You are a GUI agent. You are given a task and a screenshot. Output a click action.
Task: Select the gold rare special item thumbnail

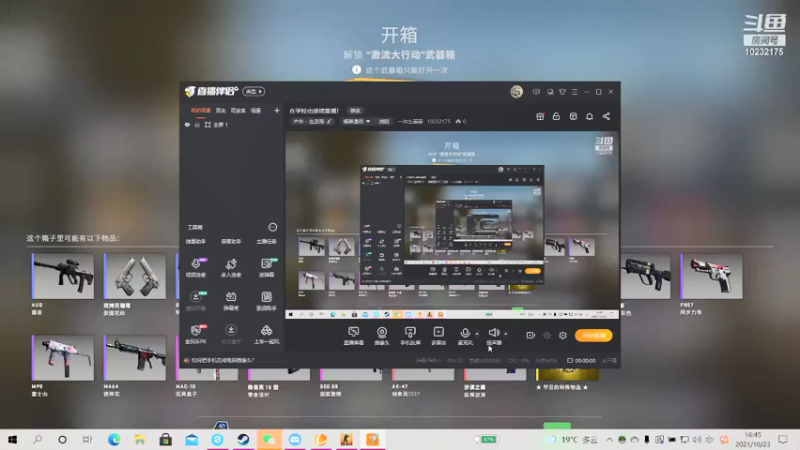pyautogui.click(x=567, y=375)
